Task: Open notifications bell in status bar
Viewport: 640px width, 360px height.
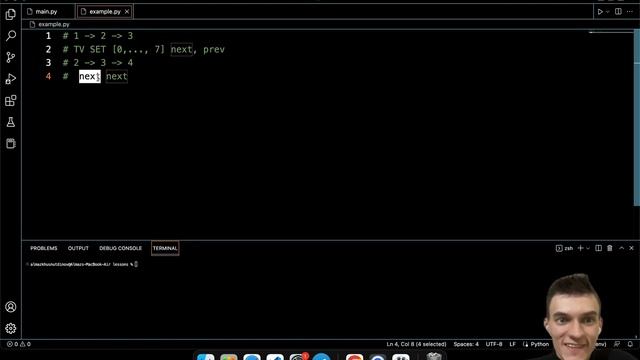Action: 630,344
